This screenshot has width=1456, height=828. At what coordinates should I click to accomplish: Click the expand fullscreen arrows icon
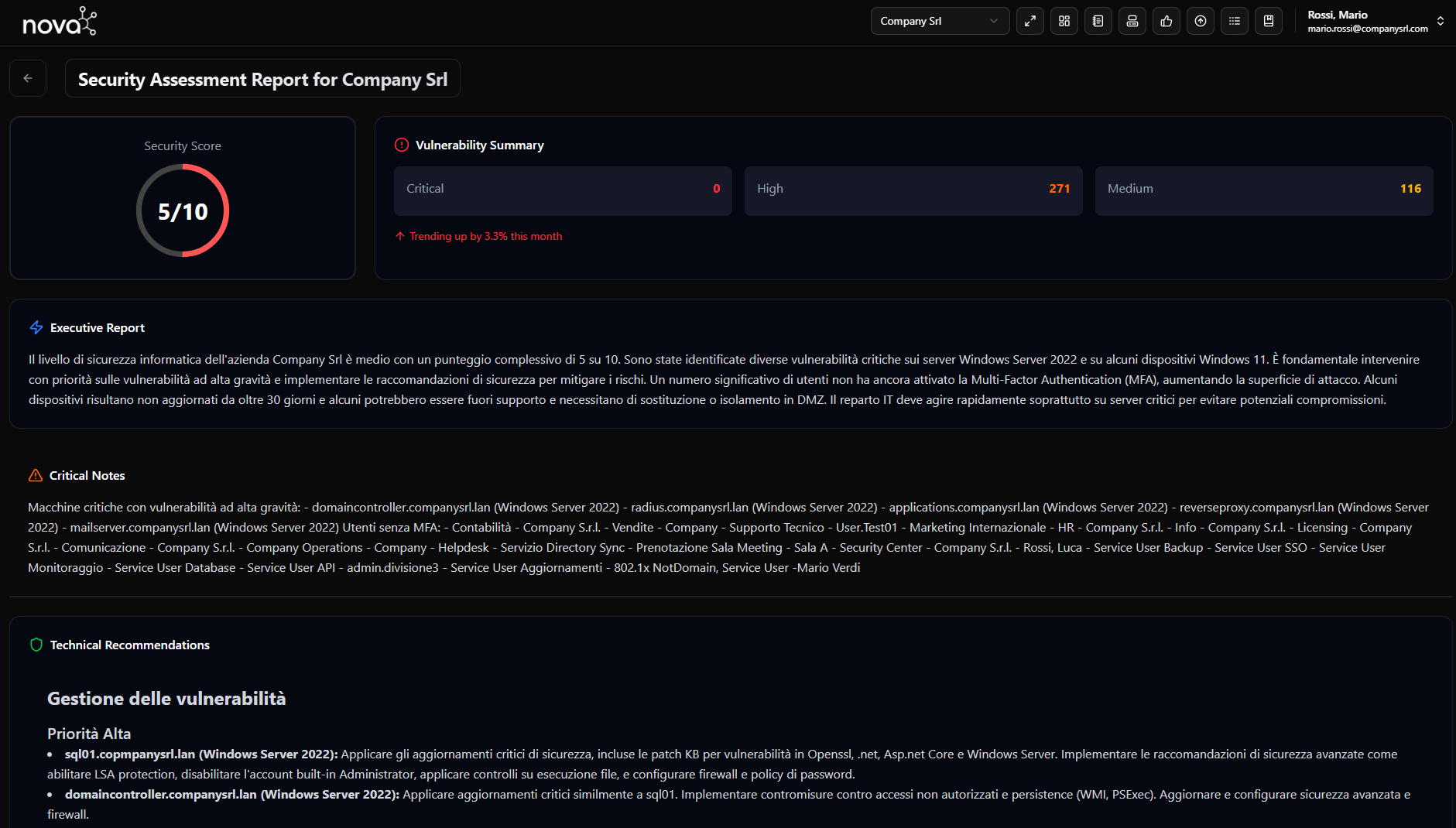tap(1029, 22)
